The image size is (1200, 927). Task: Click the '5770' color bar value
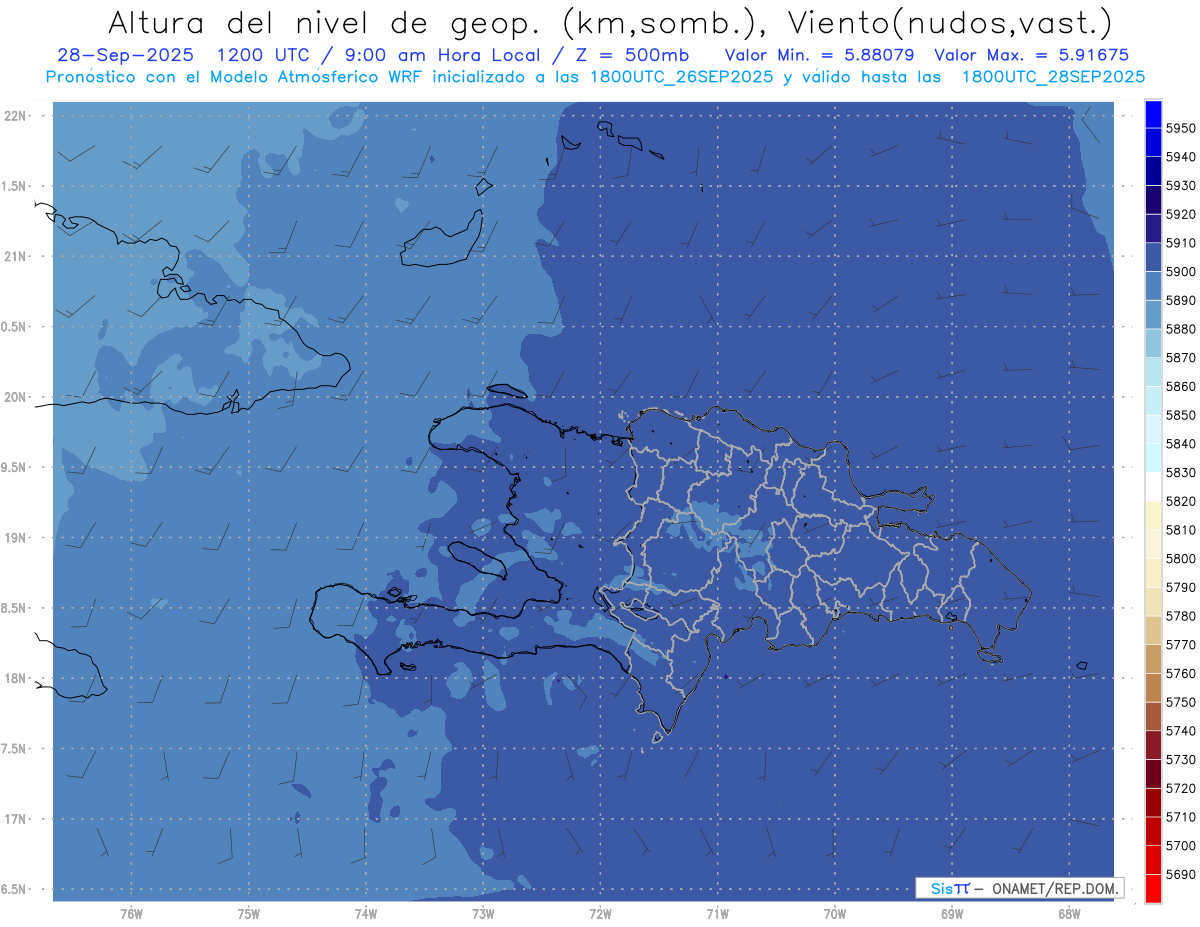(1181, 645)
